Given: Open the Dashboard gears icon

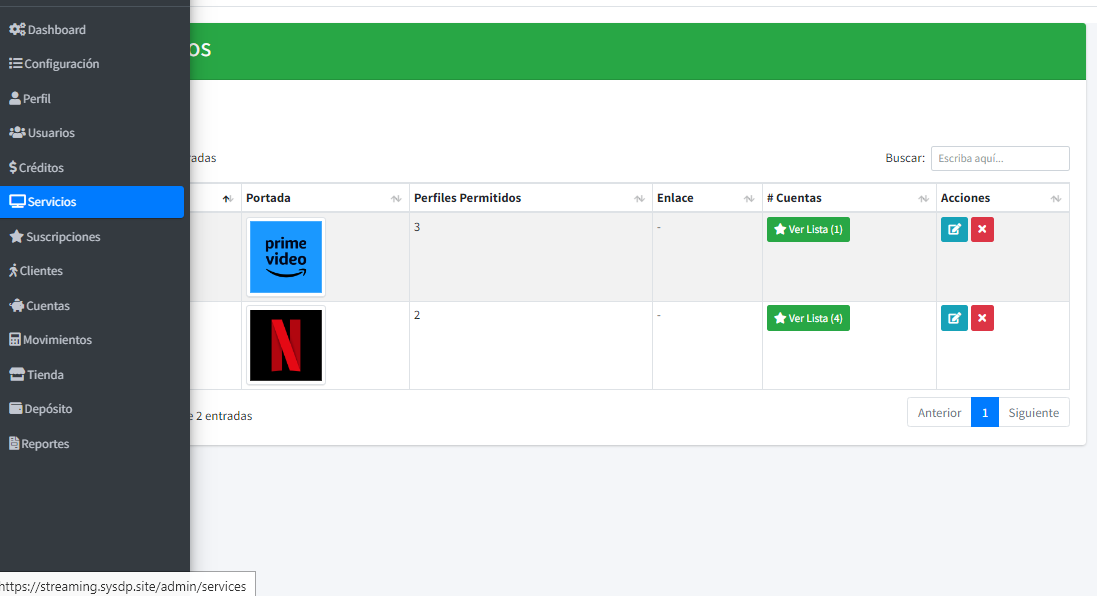Looking at the screenshot, I should point(17,29).
